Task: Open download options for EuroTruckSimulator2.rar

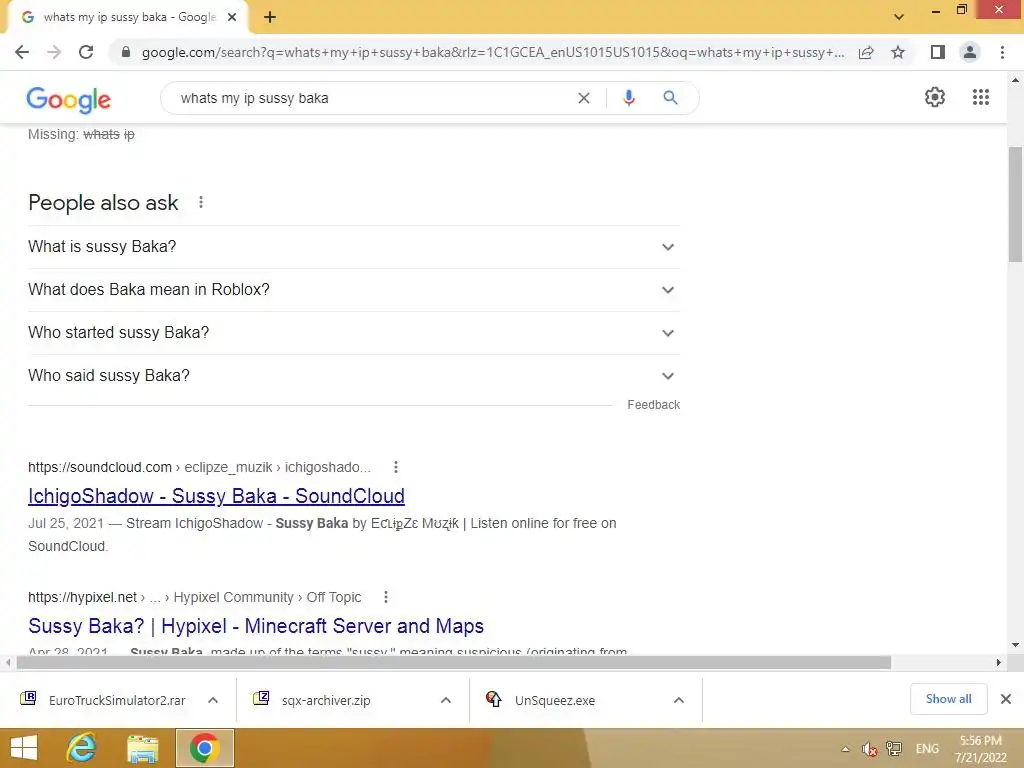Action: click(213, 700)
